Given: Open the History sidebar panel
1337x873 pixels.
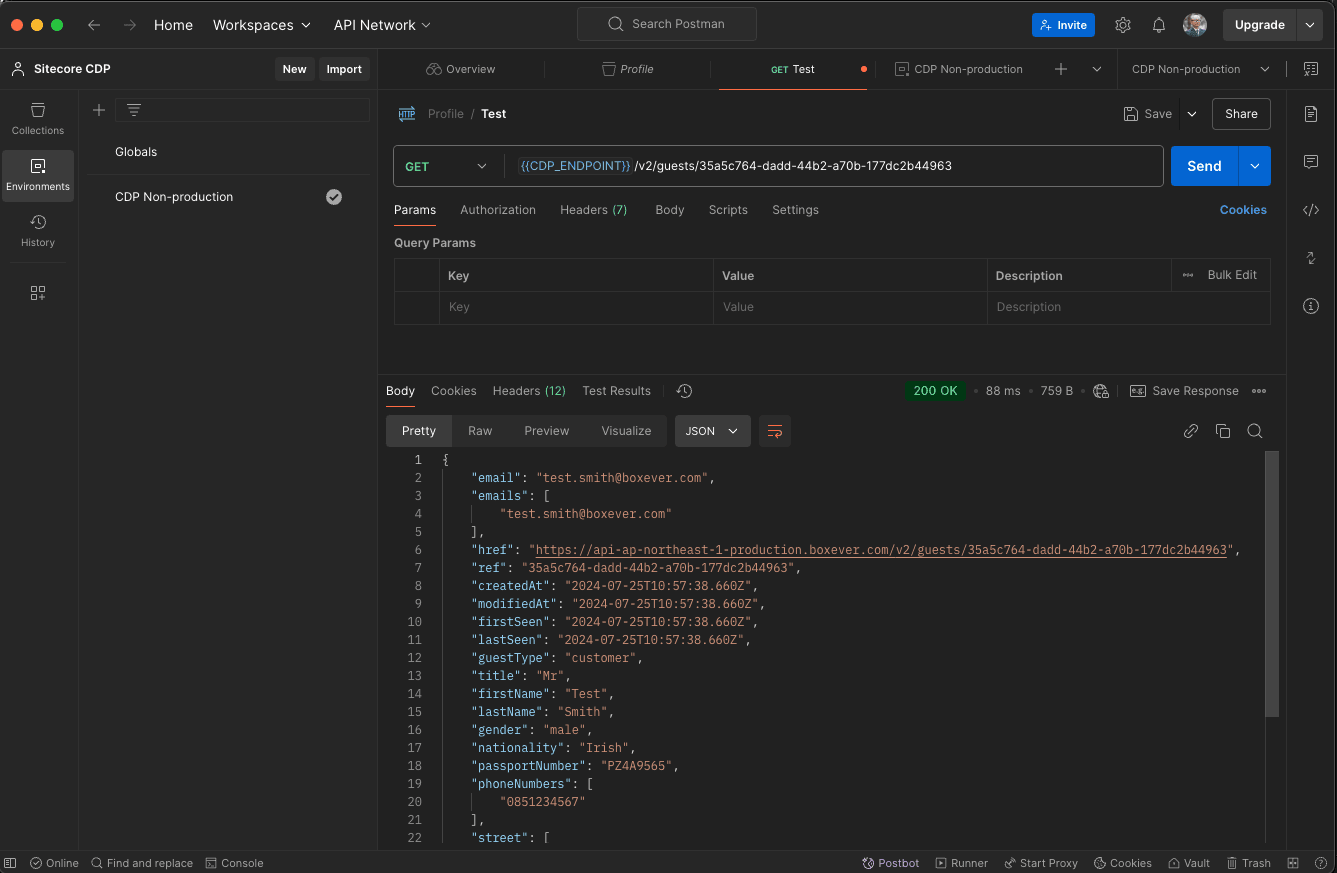Looking at the screenshot, I should 38,231.
